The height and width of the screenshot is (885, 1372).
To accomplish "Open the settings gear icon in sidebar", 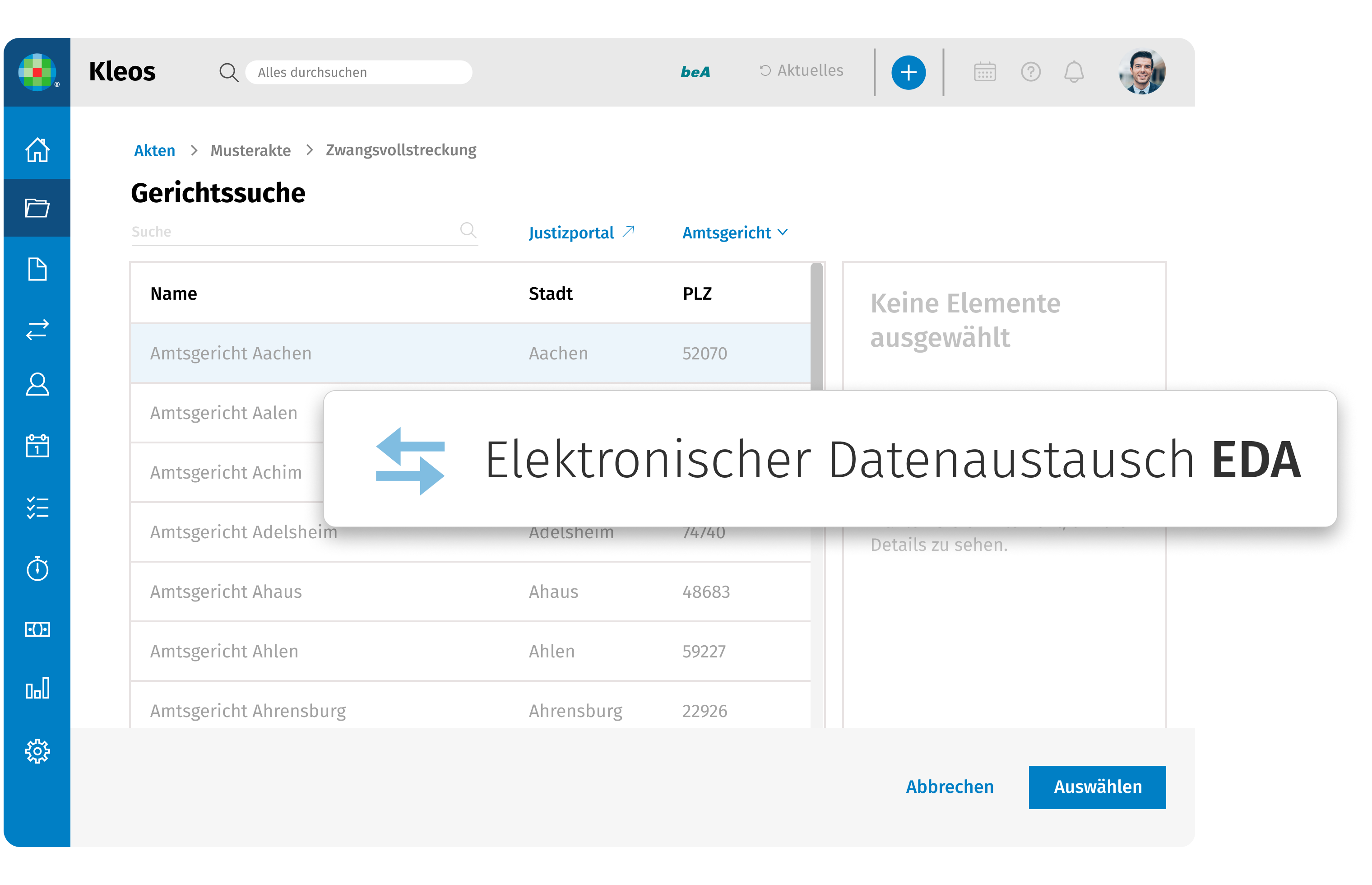I will (x=37, y=750).
